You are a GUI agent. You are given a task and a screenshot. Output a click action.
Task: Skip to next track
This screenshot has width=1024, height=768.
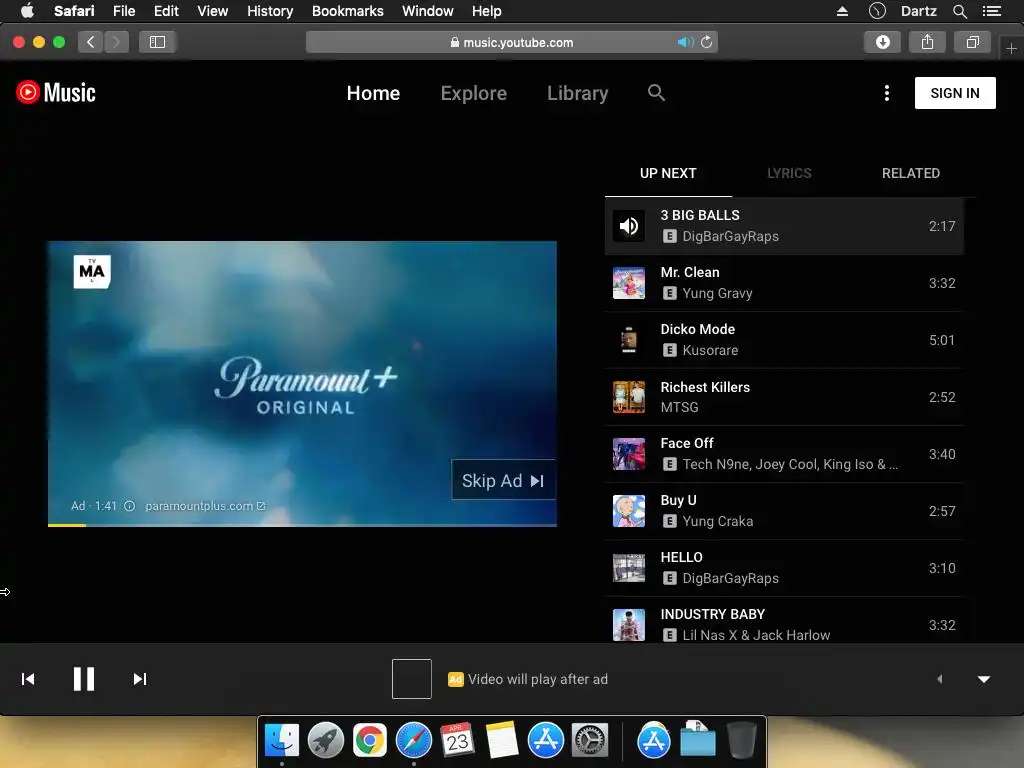tap(140, 679)
